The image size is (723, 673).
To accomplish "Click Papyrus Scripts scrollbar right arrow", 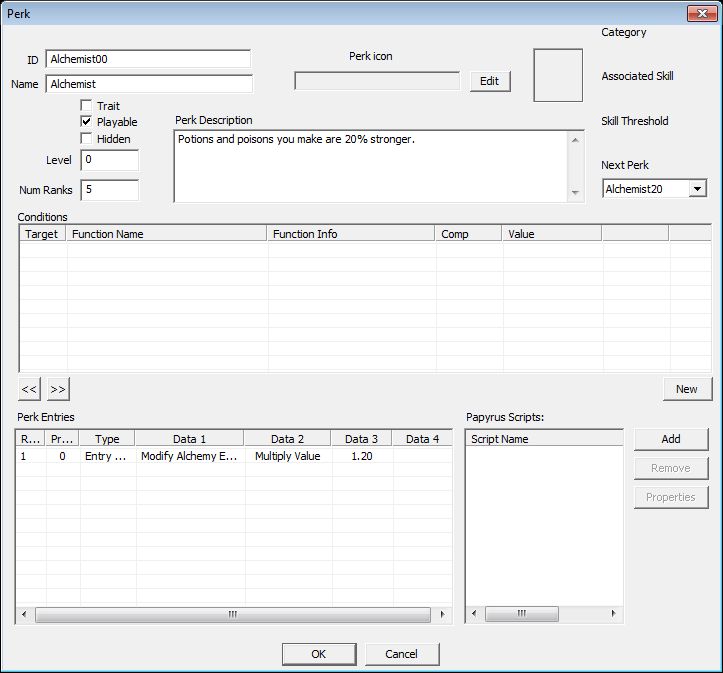I will coord(614,613).
